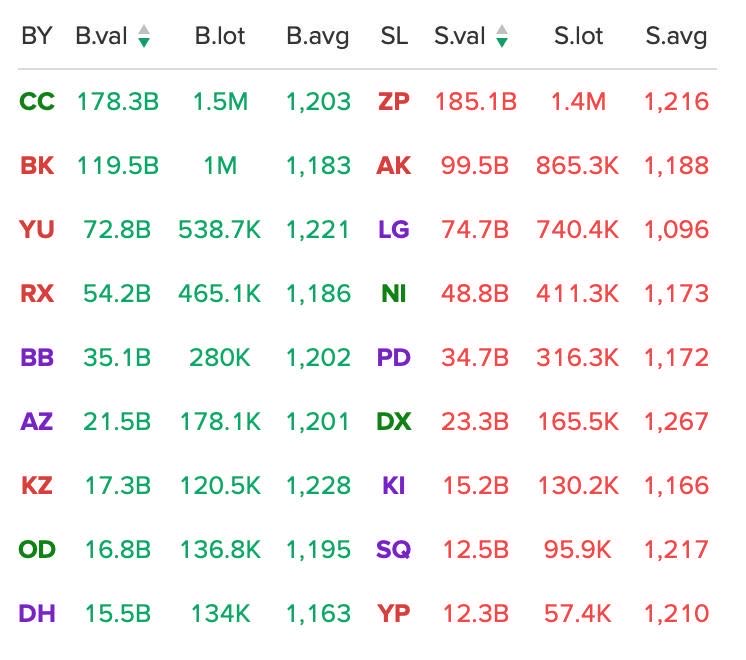
Task: Select the SL column header
Action: 394,37
